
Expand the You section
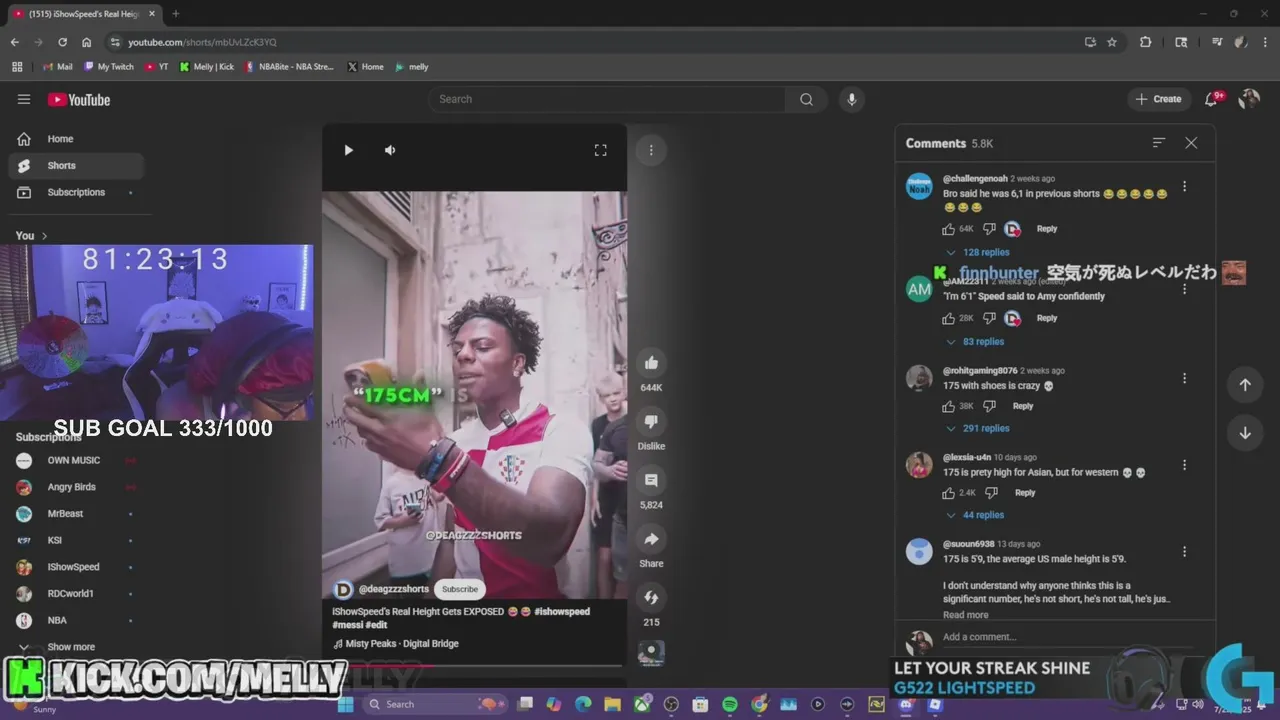pyautogui.click(x=32, y=236)
